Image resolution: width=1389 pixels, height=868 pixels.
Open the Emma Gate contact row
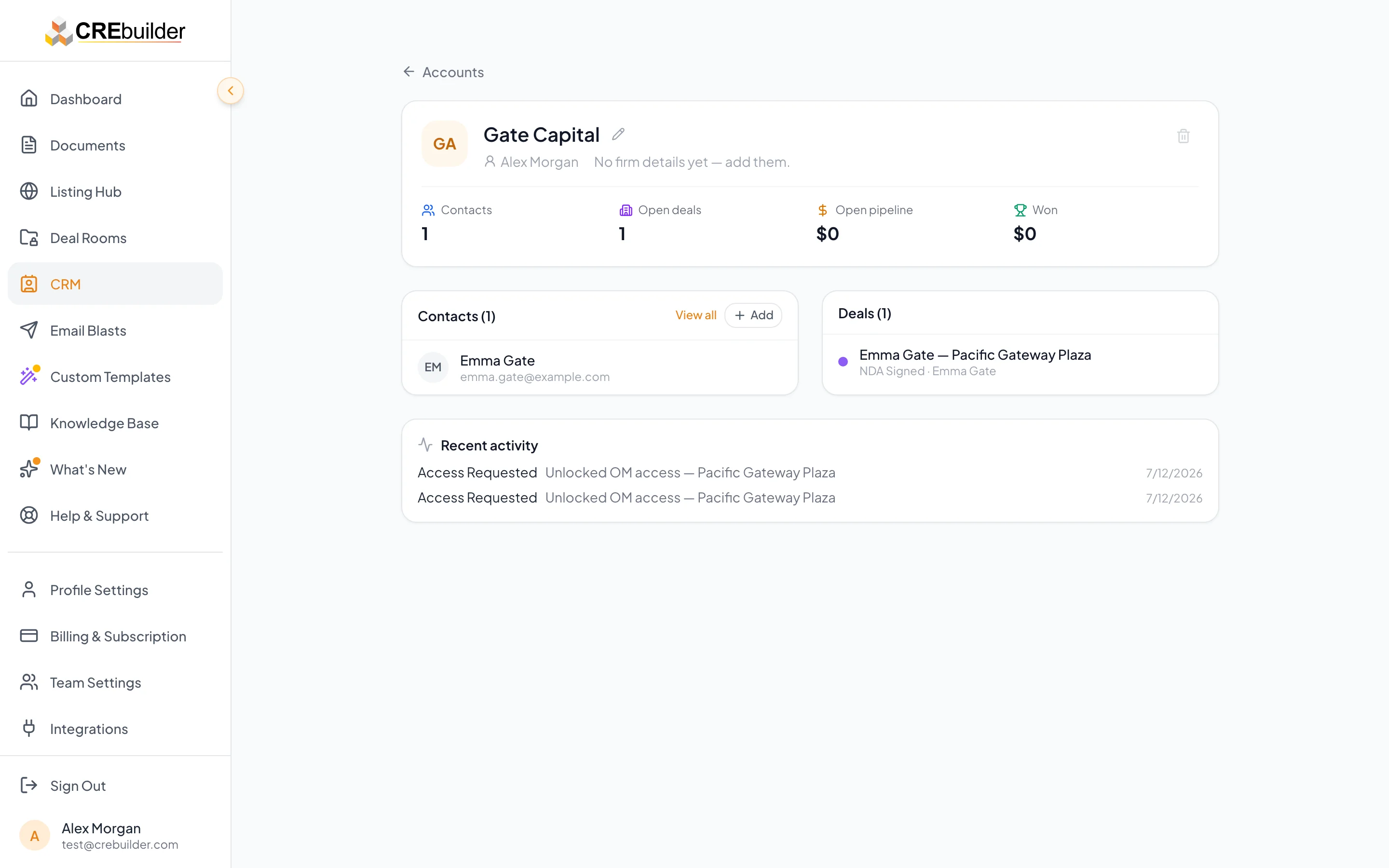(600, 368)
